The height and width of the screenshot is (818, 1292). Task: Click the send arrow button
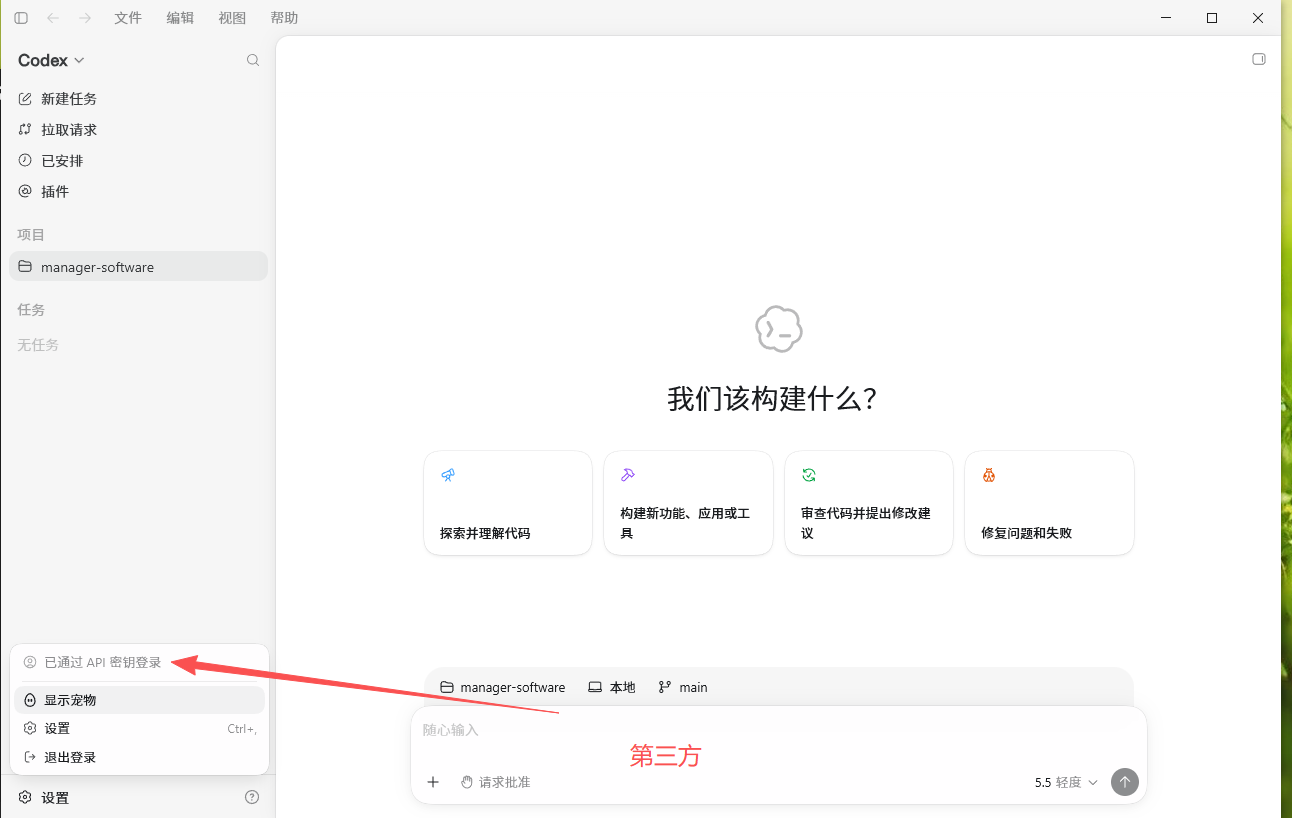[x=1125, y=782]
